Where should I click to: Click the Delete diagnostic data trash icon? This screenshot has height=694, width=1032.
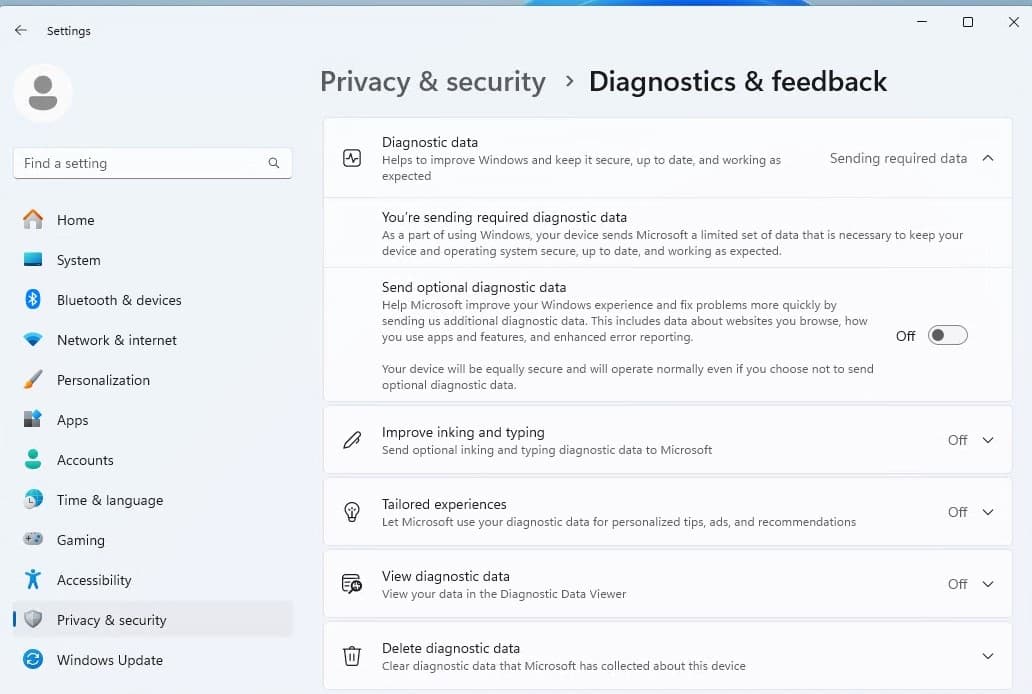pos(352,656)
